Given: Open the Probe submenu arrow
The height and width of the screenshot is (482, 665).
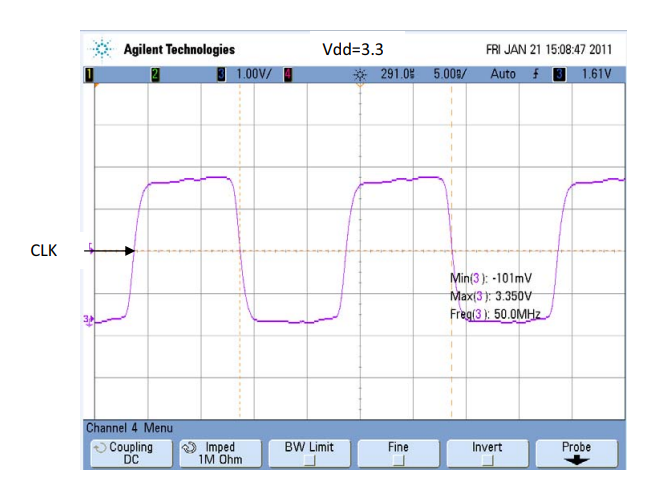Looking at the screenshot, I should point(576,461).
